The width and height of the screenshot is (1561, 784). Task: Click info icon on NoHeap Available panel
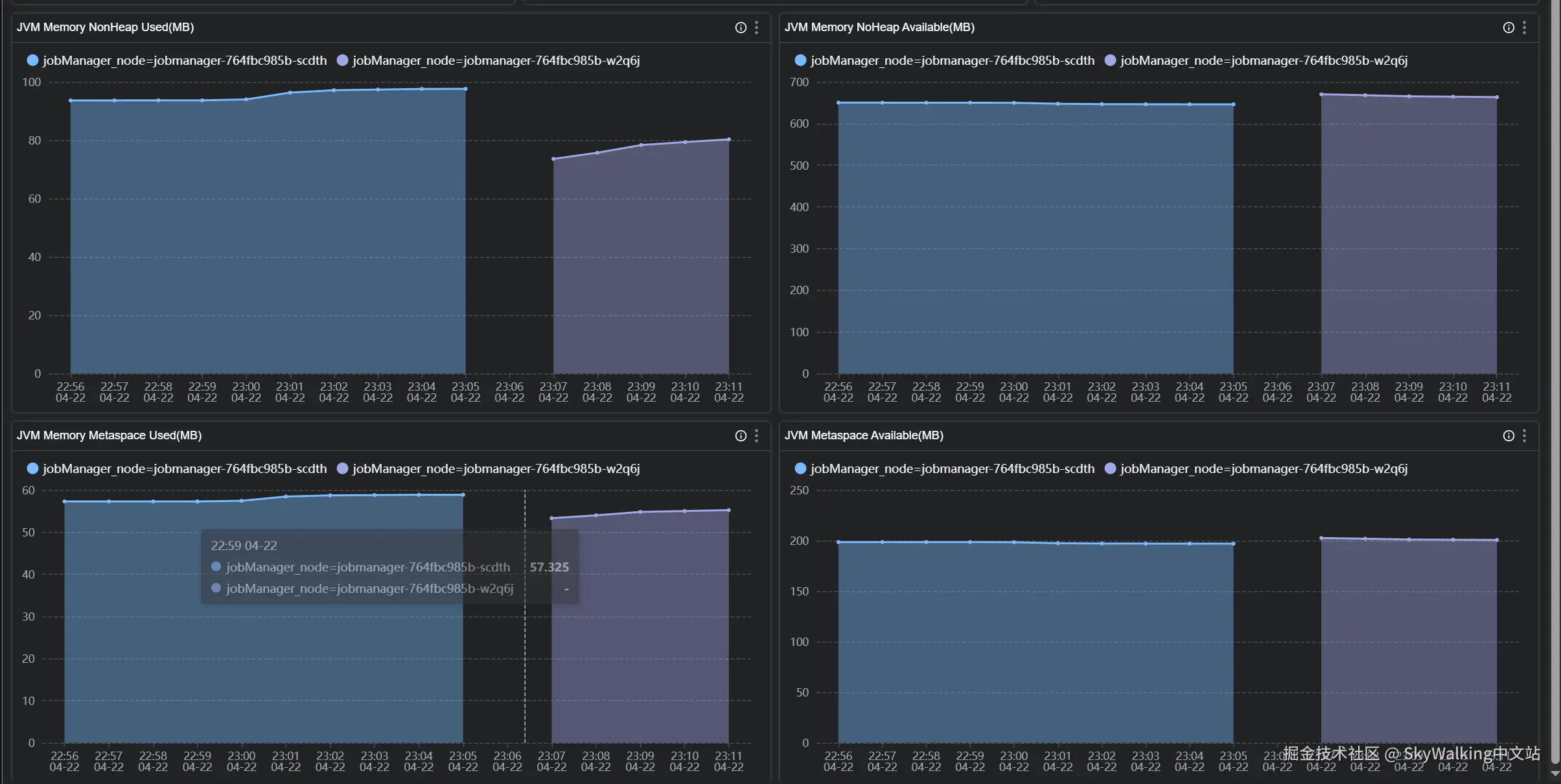pos(1509,27)
